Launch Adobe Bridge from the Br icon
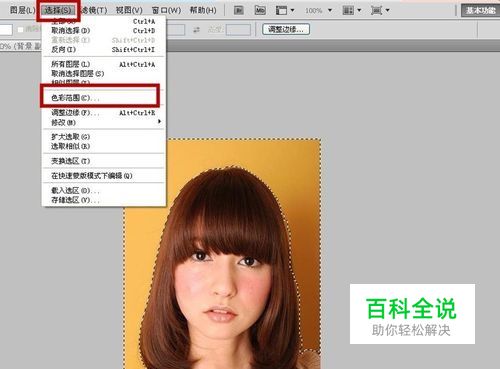 tap(238, 10)
